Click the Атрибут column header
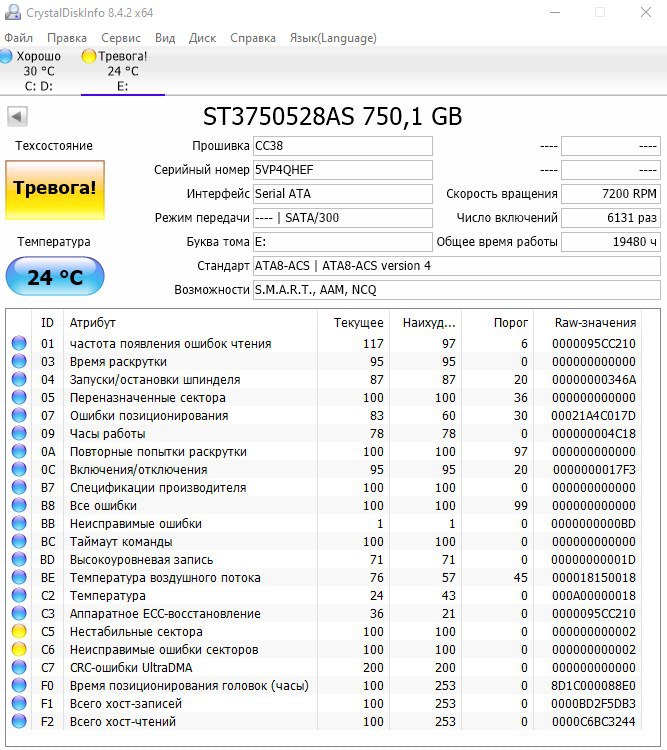Screen dimensions: 667x750 point(190,322)
